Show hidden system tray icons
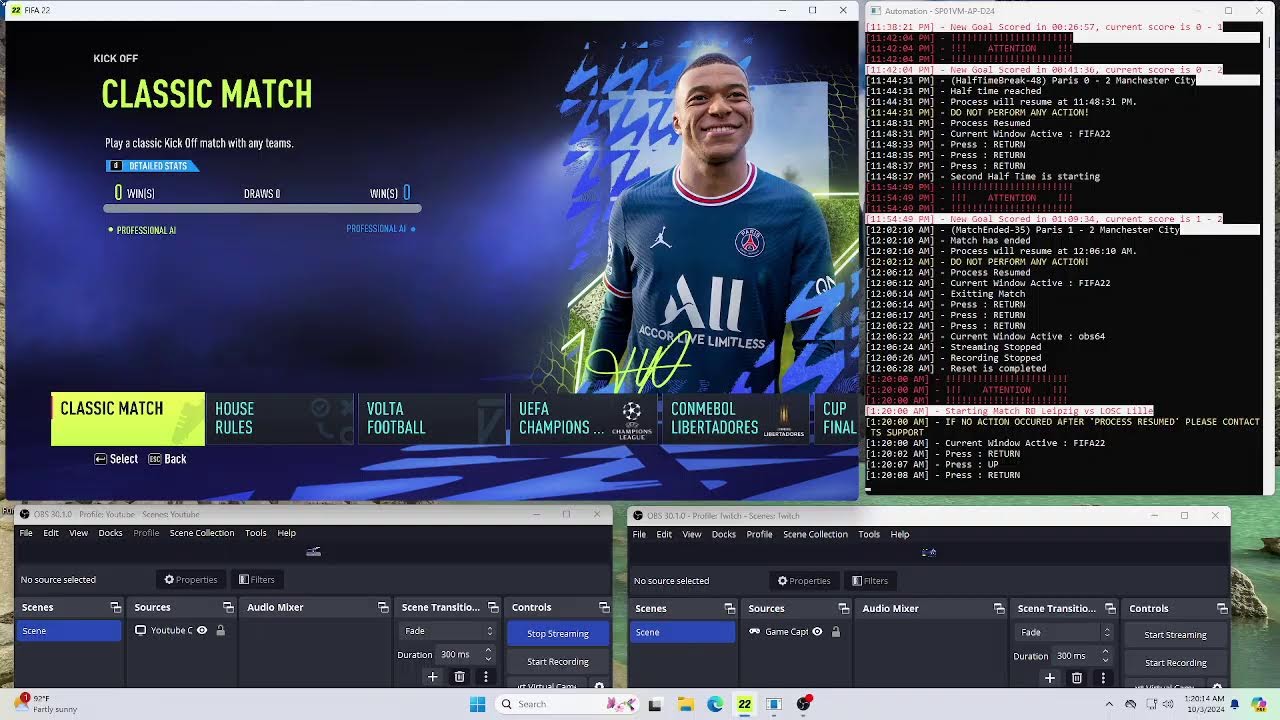Image resolution: width=1280 pixels, height=720 pixels. [x=1109, y=704]
